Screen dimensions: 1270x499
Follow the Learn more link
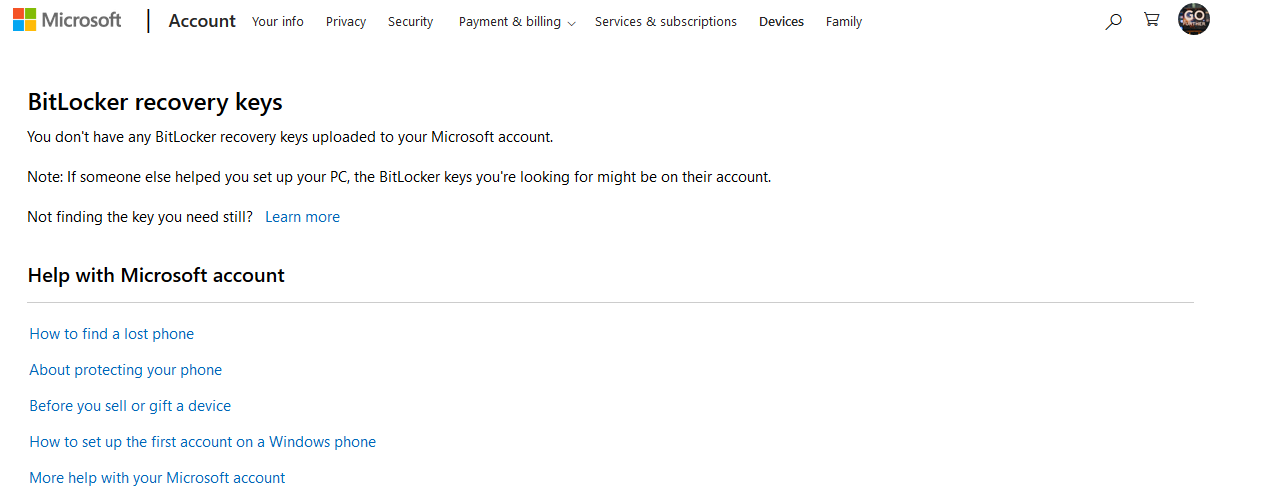pyautogui.click(x=302, y=217)
